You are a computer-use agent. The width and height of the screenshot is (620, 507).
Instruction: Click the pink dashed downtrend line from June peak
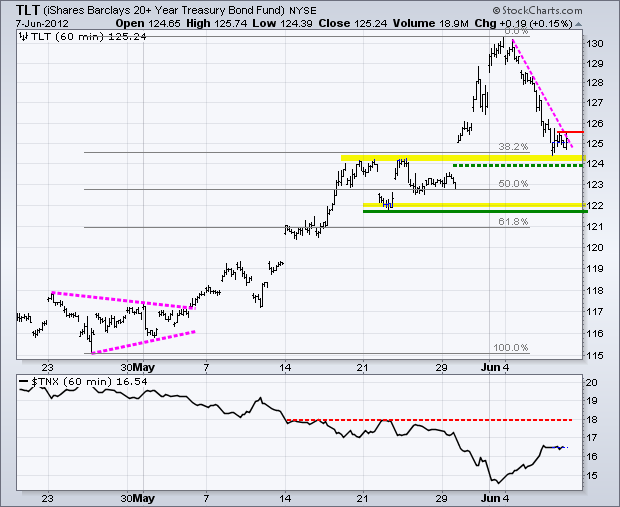coord(542,94)
